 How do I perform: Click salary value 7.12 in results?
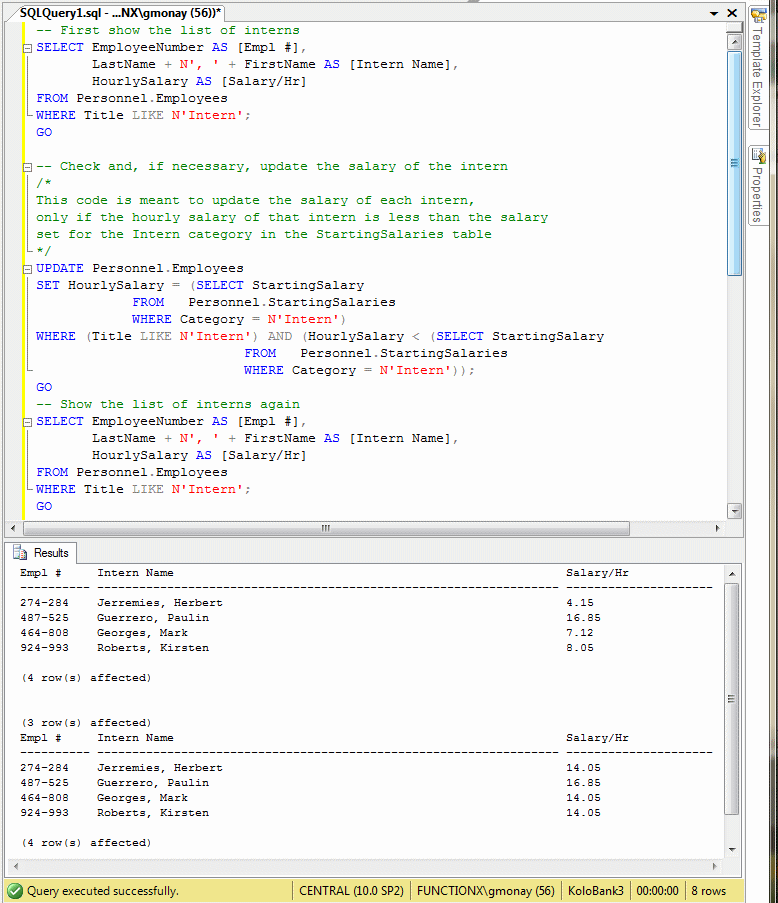pos(580,633)
